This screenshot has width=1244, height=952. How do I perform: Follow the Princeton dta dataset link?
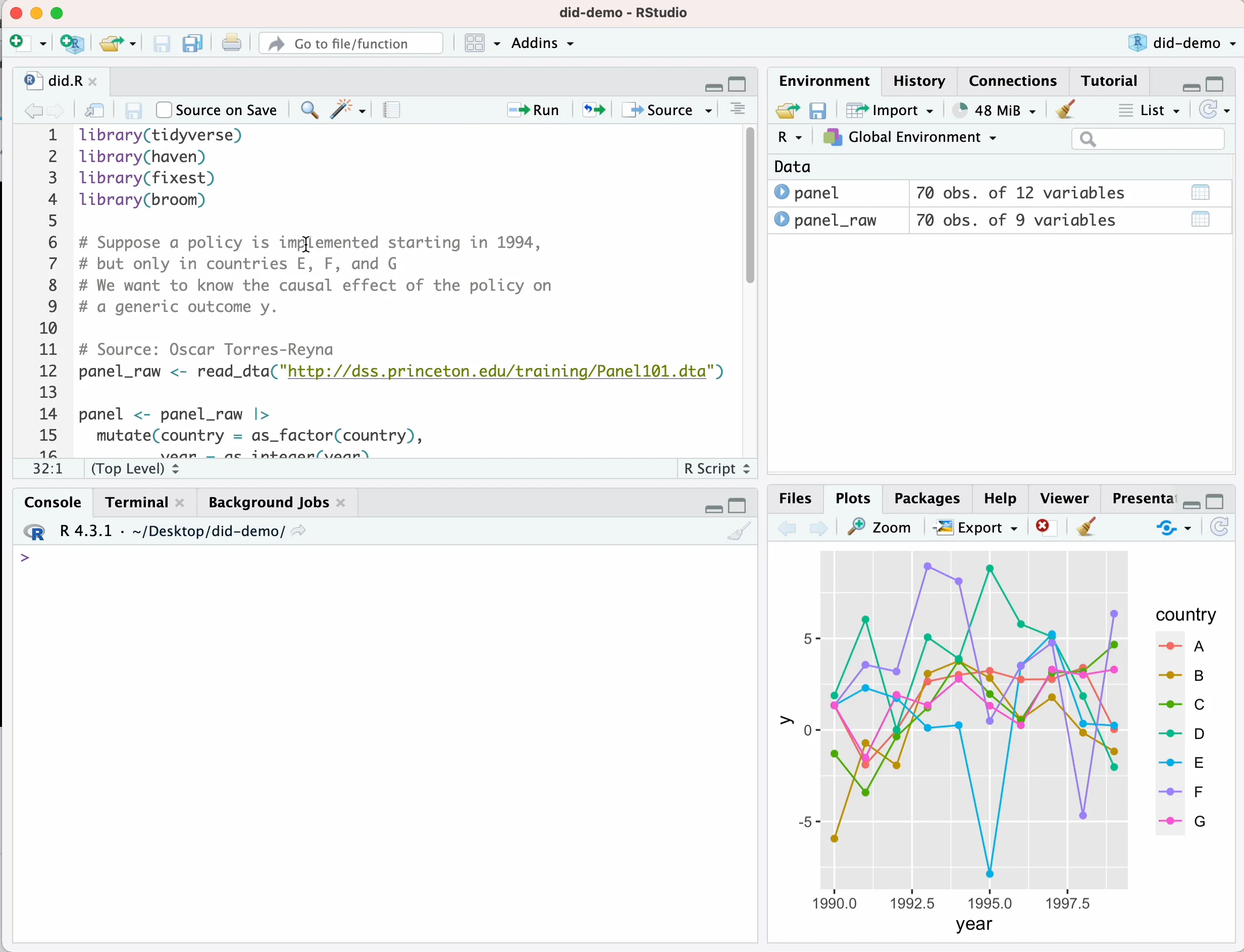pos(499,371)
